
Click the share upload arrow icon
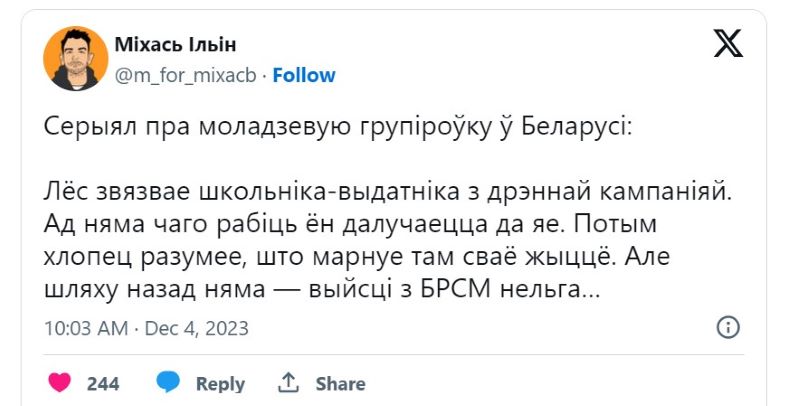click(289, 383)
